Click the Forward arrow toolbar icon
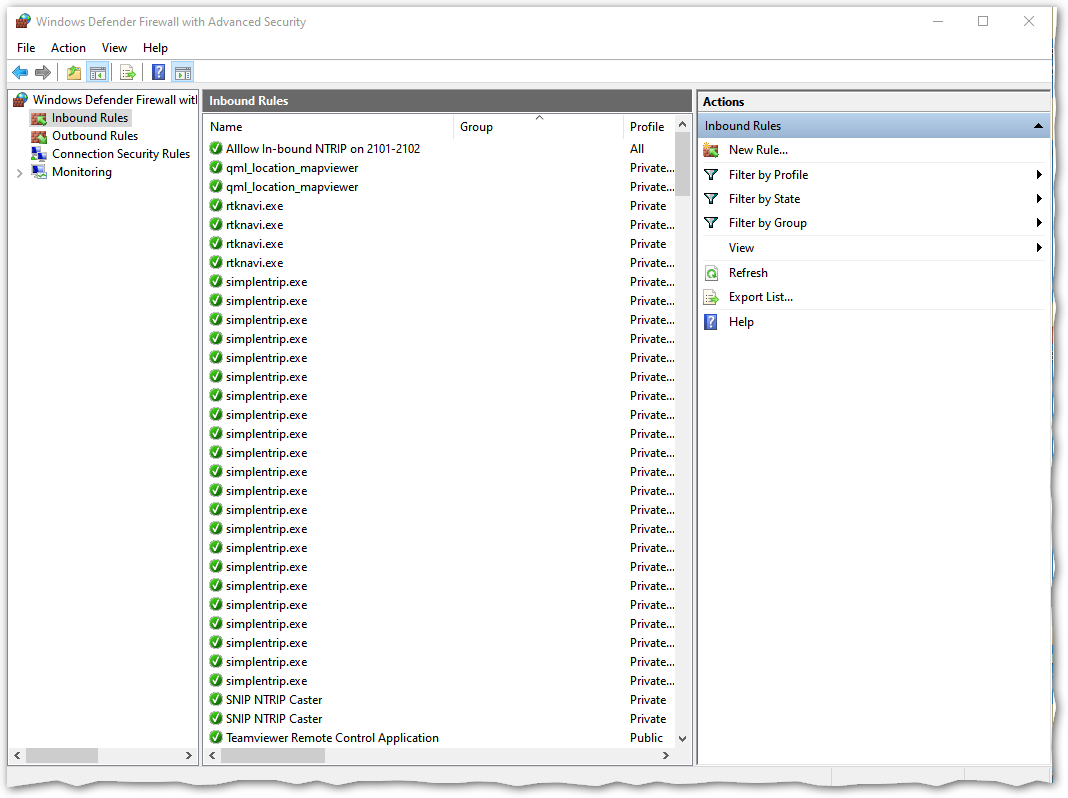Image resolution: width=1068 pixels, height=798 pixels. coord(43,72)
